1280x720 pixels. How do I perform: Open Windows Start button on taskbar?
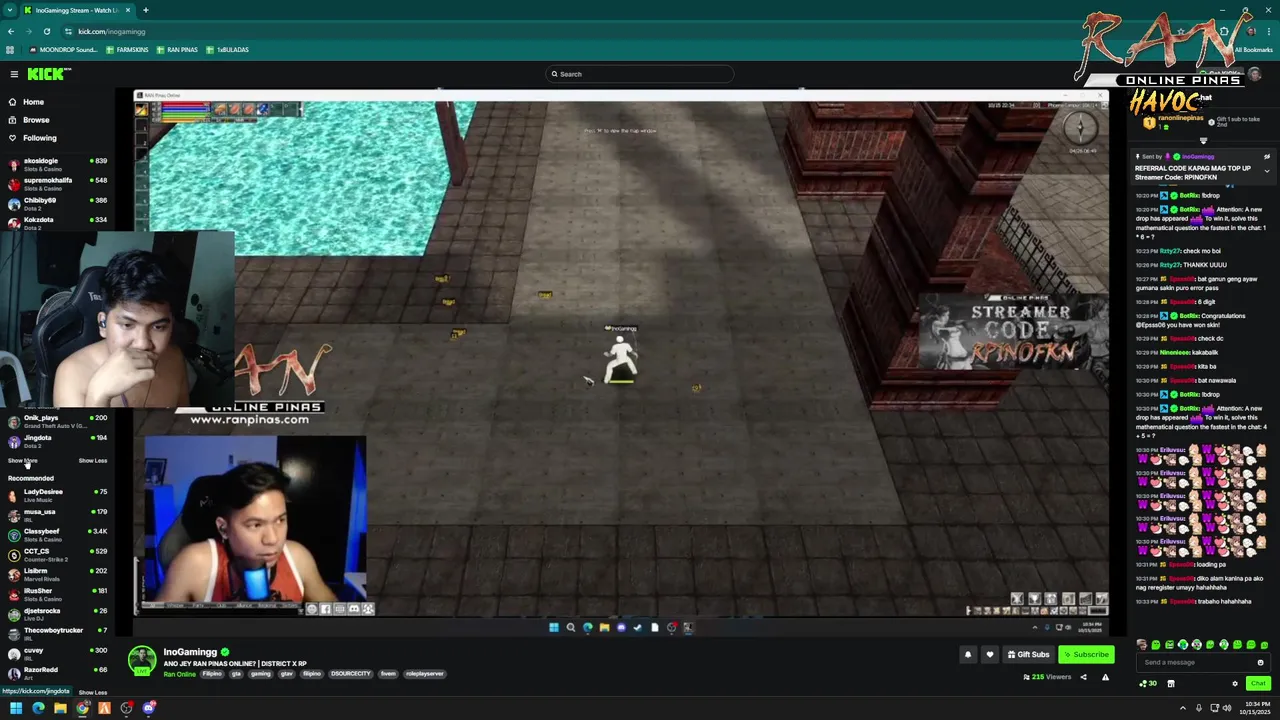(15, 708)
